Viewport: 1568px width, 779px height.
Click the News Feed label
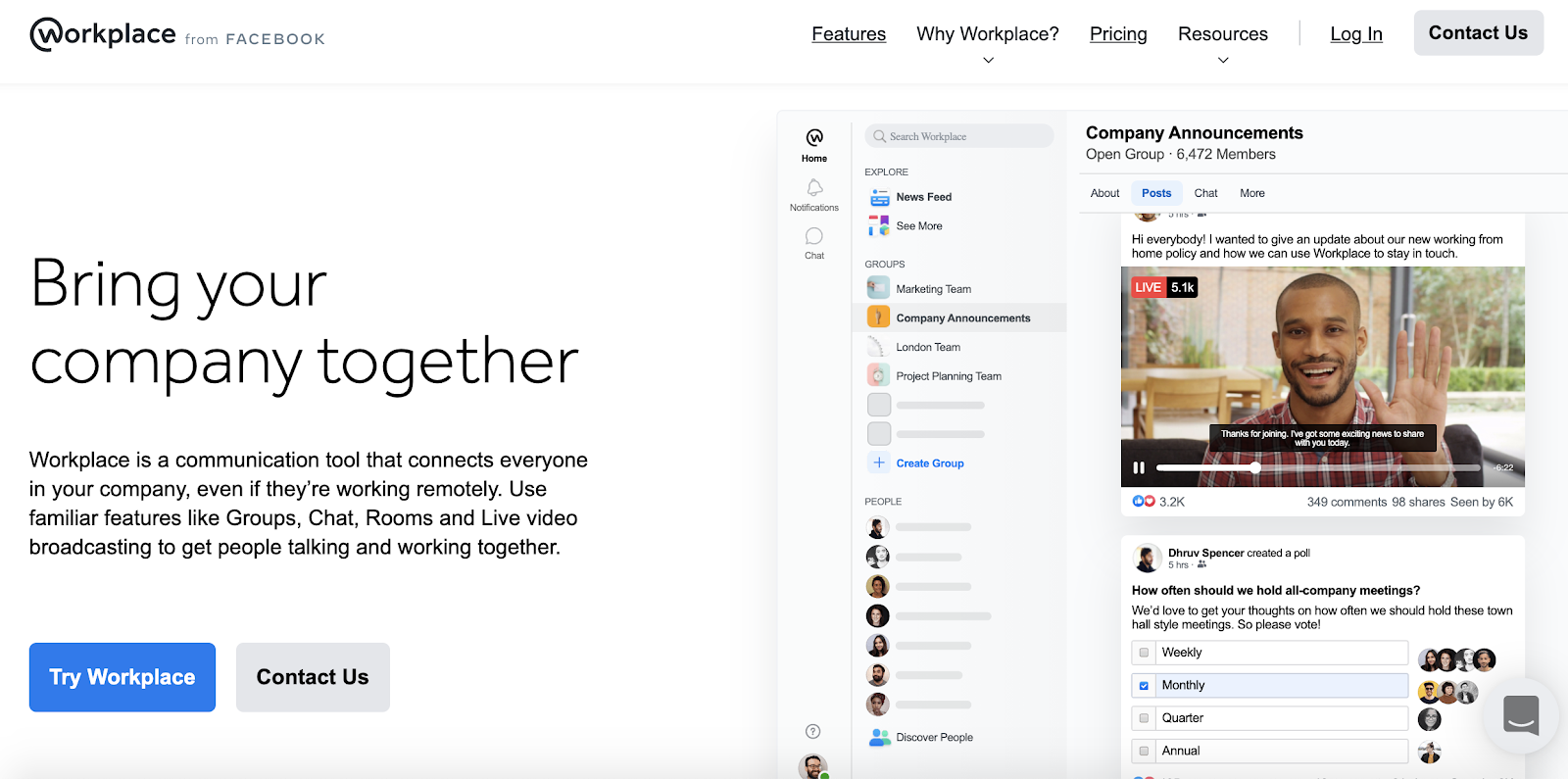(x=924, y=197)
